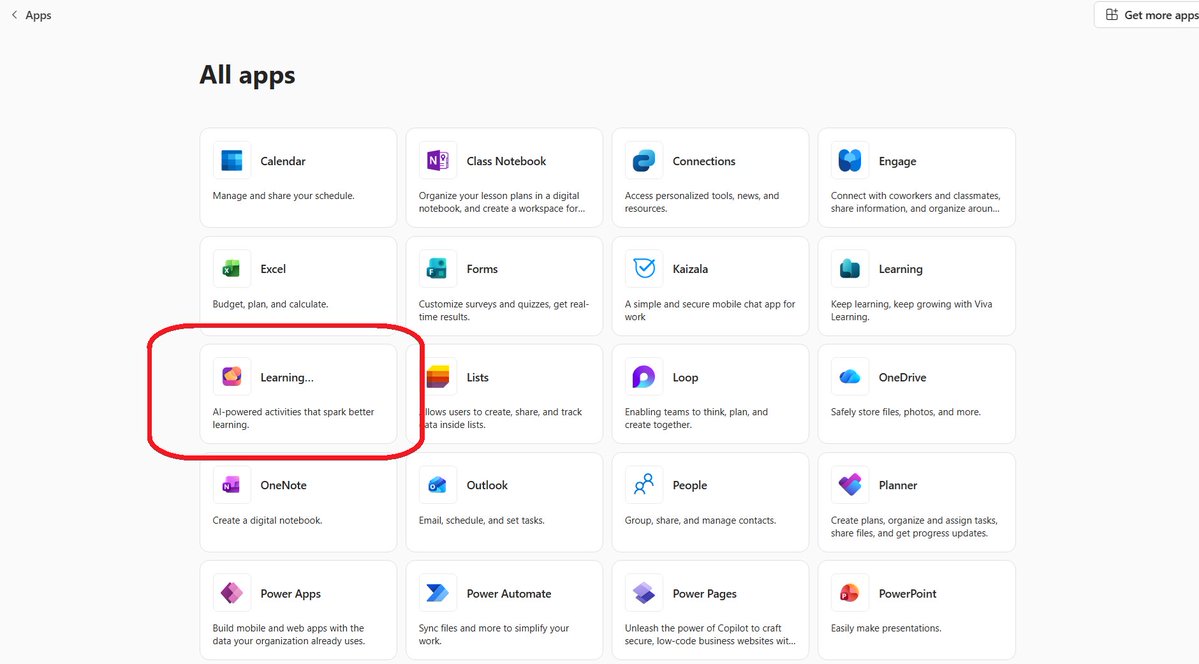Click 'Email, schedule, and set tasks.' text
The image size is (1199, 664).
pyautogui.click(x=482, y=520)
